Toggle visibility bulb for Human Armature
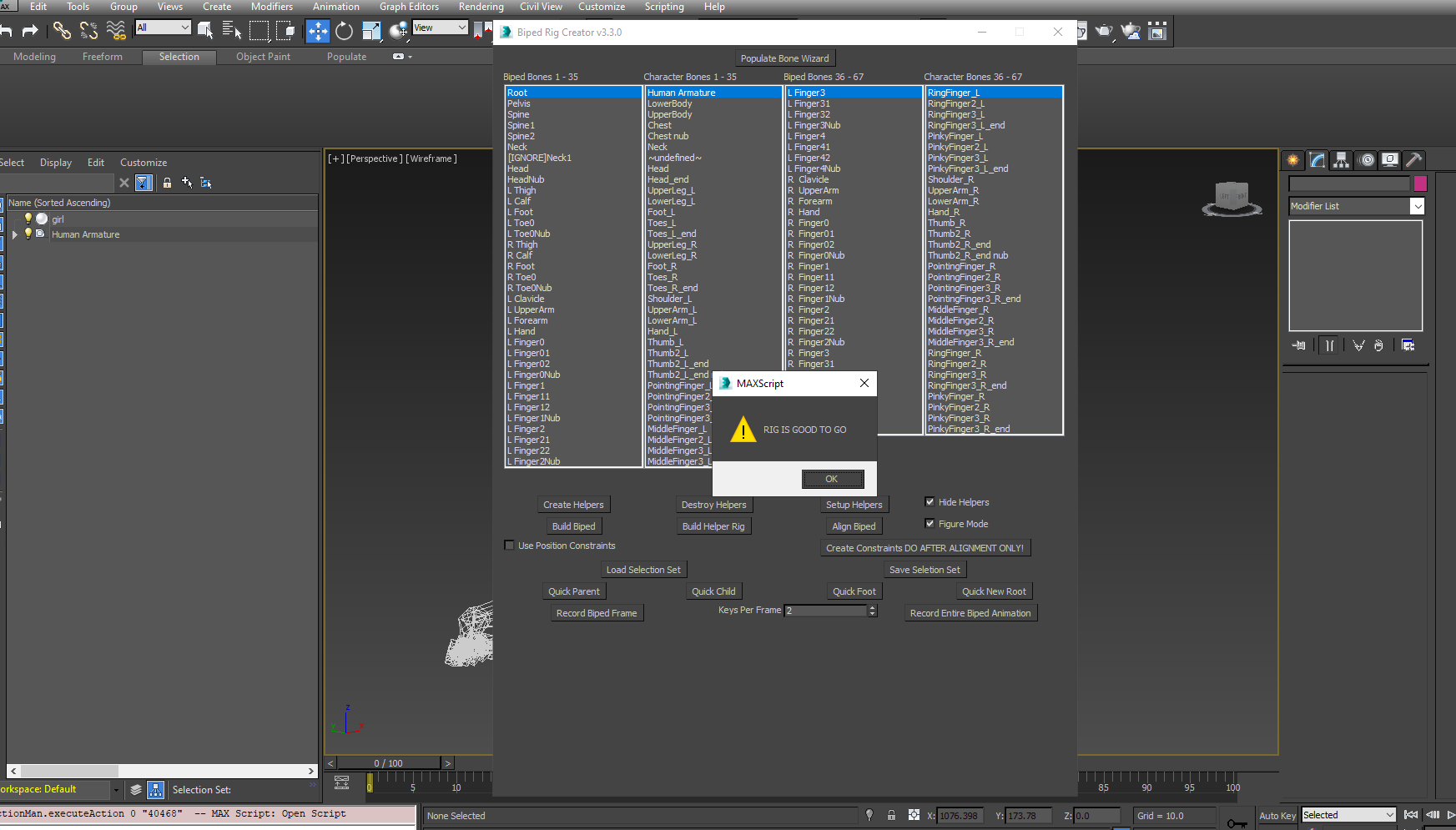The width and height of the screenshot is (1456, 830). pos(28,234)
